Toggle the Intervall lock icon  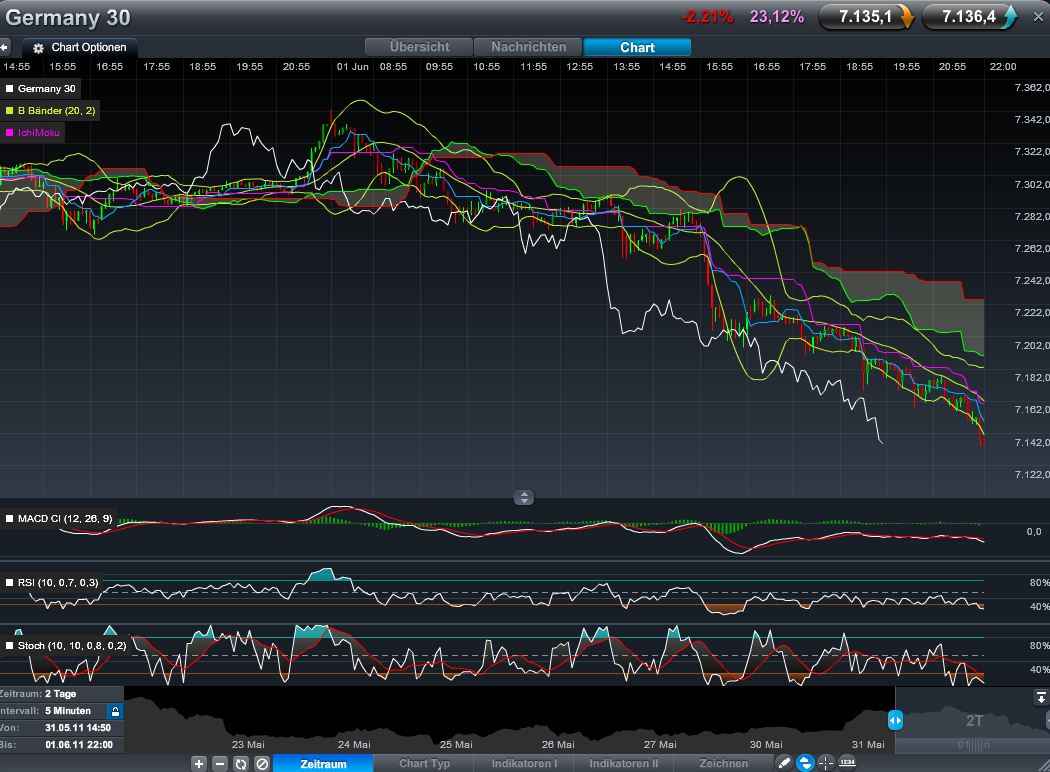(115, 711)
